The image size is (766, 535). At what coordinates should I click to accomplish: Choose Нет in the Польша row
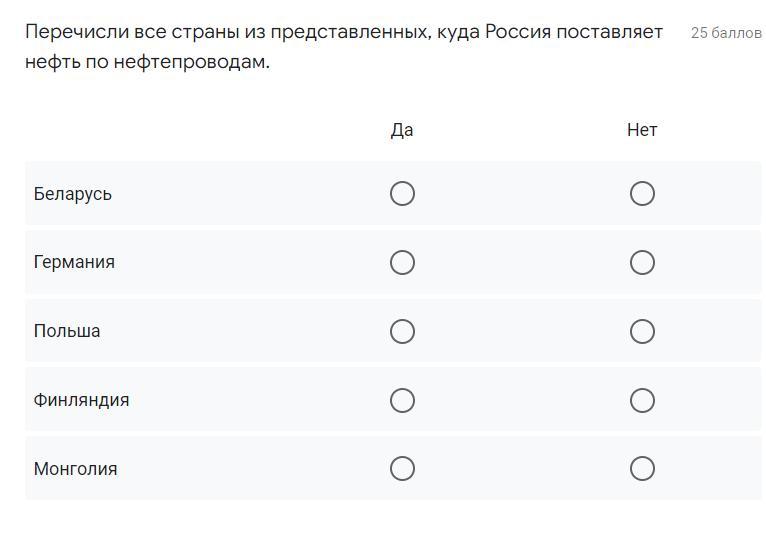coord(642,331)
